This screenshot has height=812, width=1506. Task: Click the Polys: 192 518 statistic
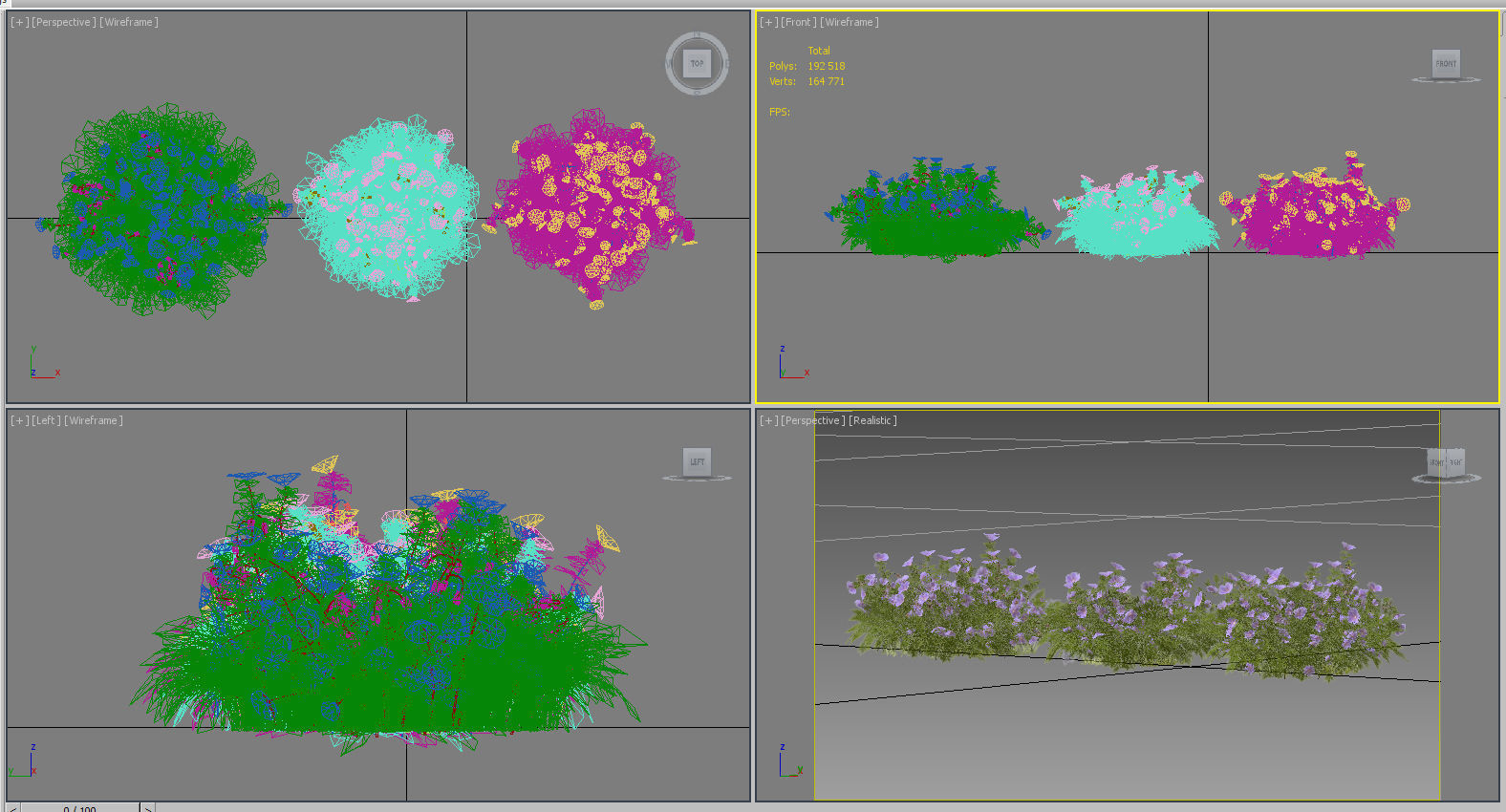[x=807, y=66]
